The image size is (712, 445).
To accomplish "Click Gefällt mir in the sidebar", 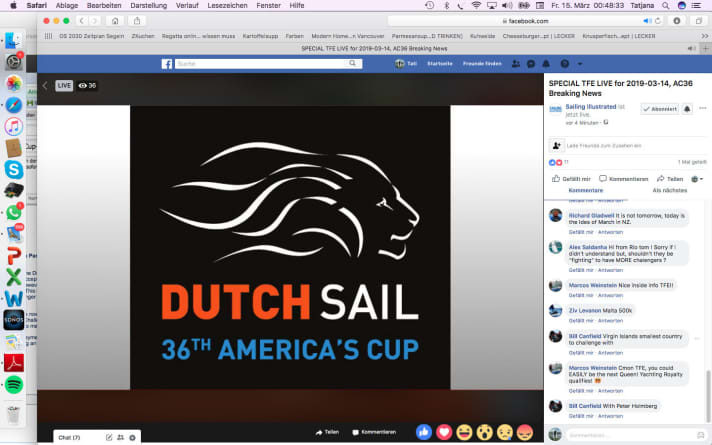I will tap(571, 179).
